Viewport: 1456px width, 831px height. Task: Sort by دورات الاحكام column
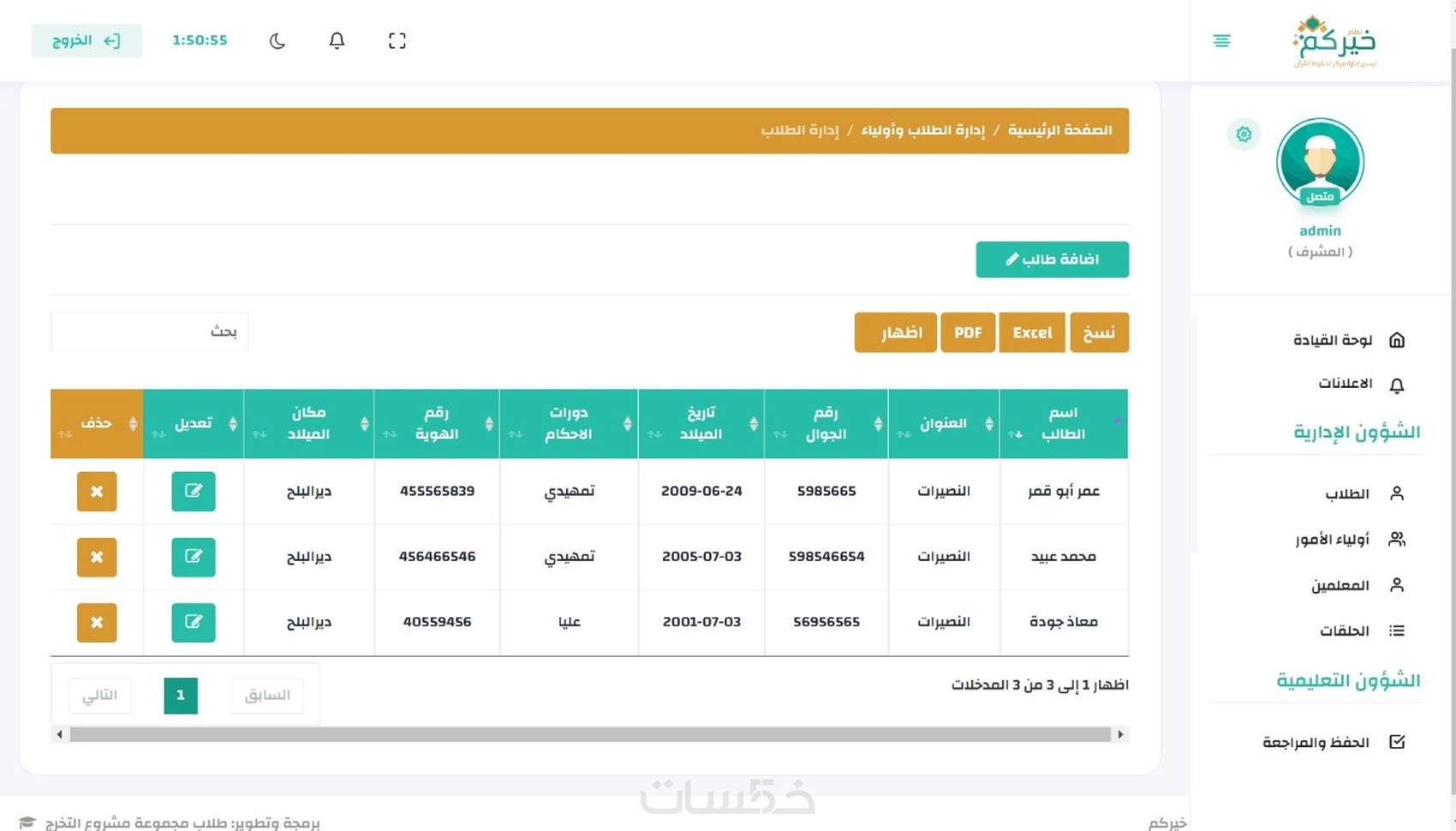569,423
